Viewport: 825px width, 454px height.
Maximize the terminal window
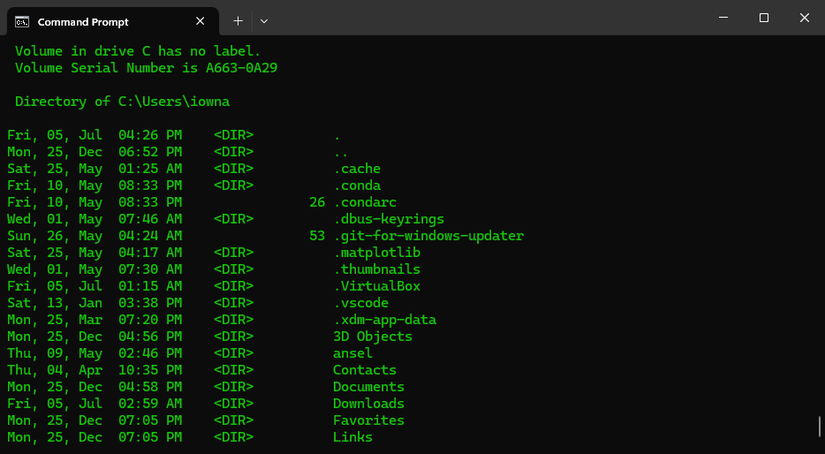pyautogui.click(x=764, y=17)
